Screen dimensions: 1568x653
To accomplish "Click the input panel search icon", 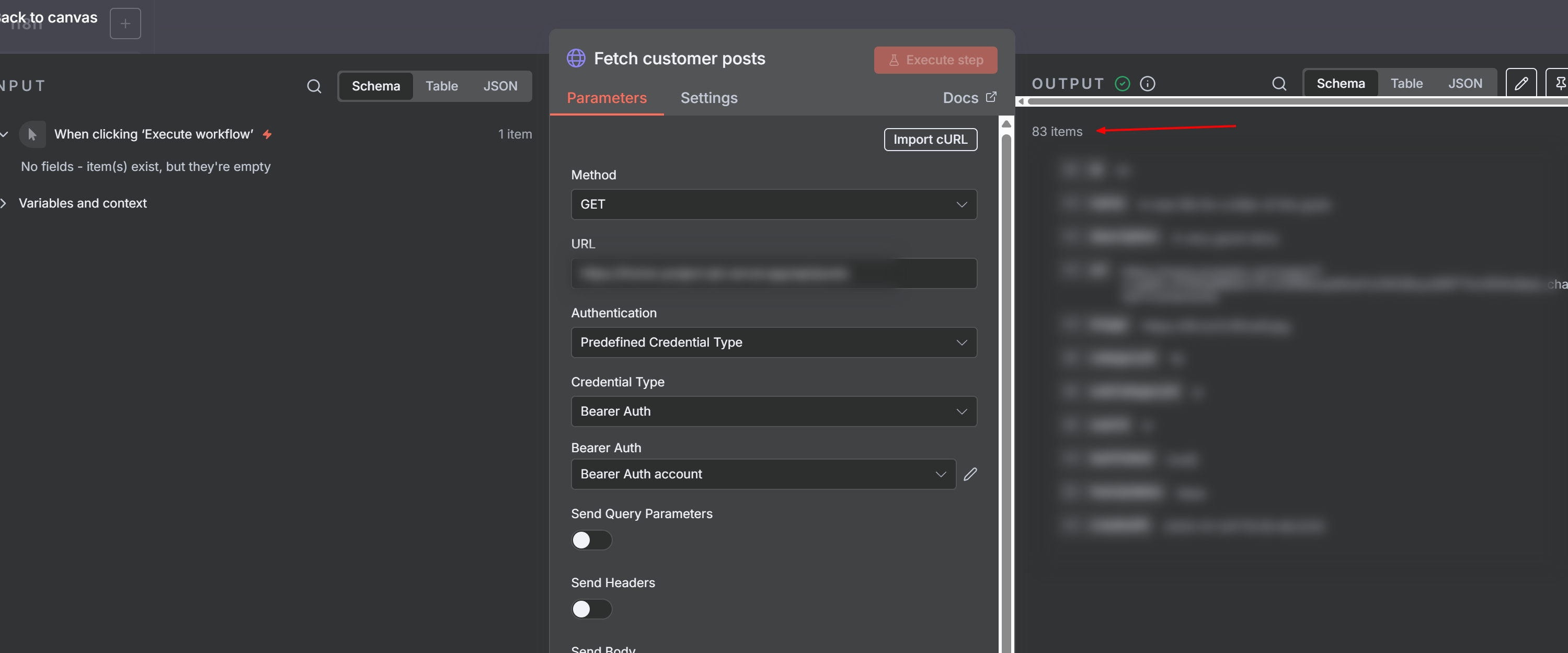I will pyautogui.click(x=314, y=86).
